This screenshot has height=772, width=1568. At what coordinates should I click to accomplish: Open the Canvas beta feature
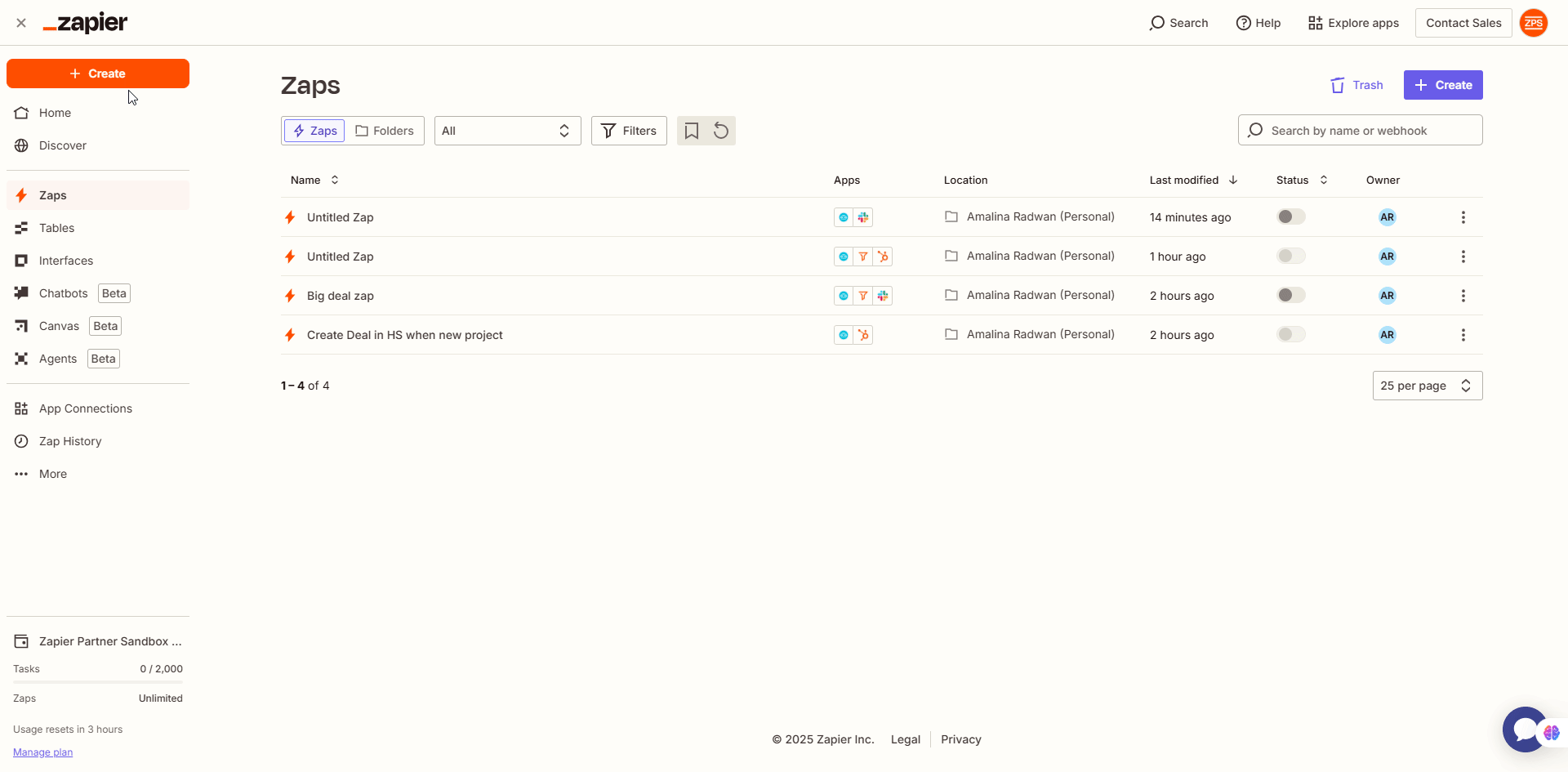pyautogui.click(x=61, y=325)
